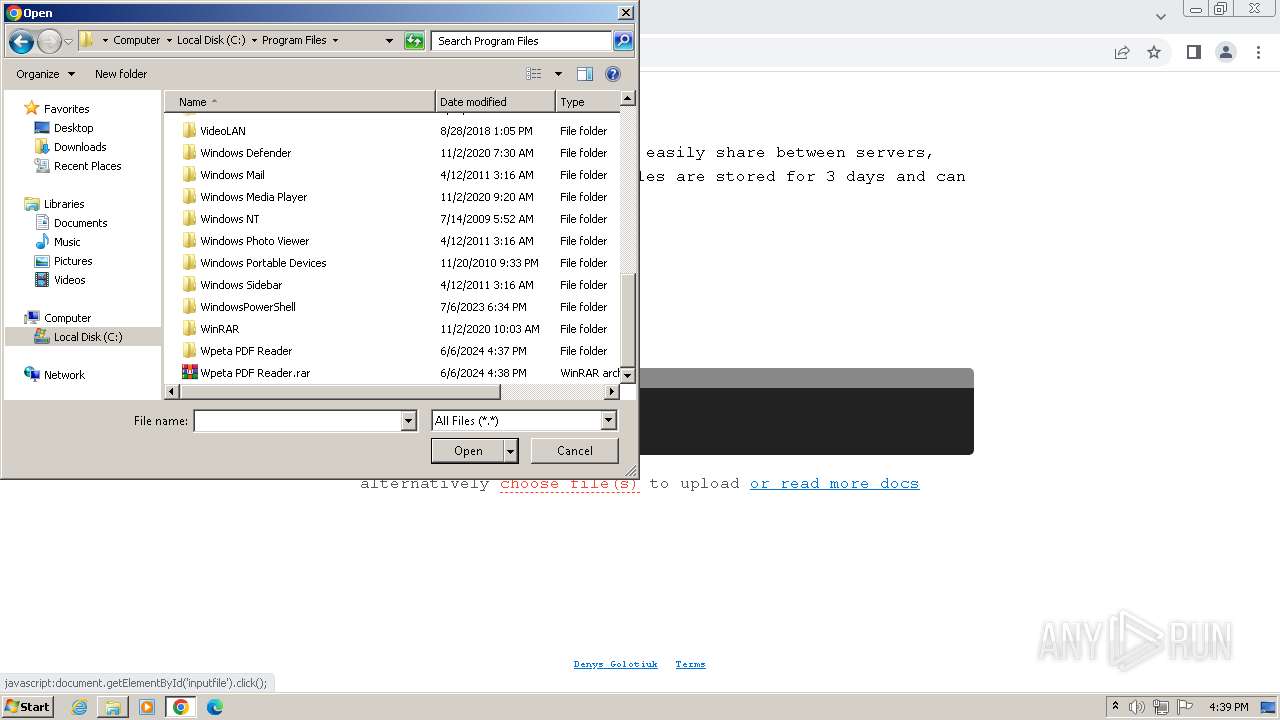Open Internet Explorer from taskbar
The image size is (1280, 720).
click(x=79, y=707)
